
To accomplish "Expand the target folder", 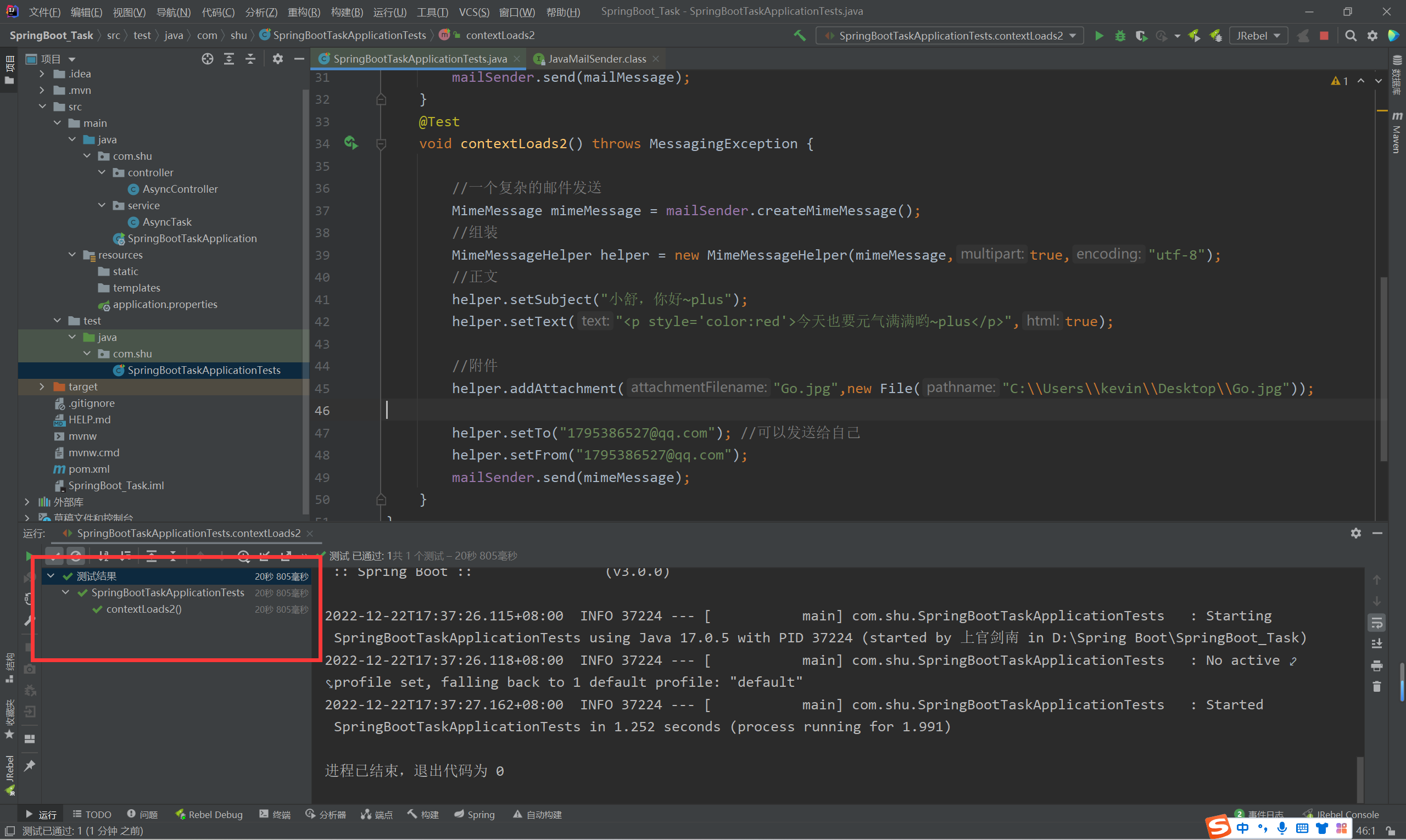I will click(42, 387).
